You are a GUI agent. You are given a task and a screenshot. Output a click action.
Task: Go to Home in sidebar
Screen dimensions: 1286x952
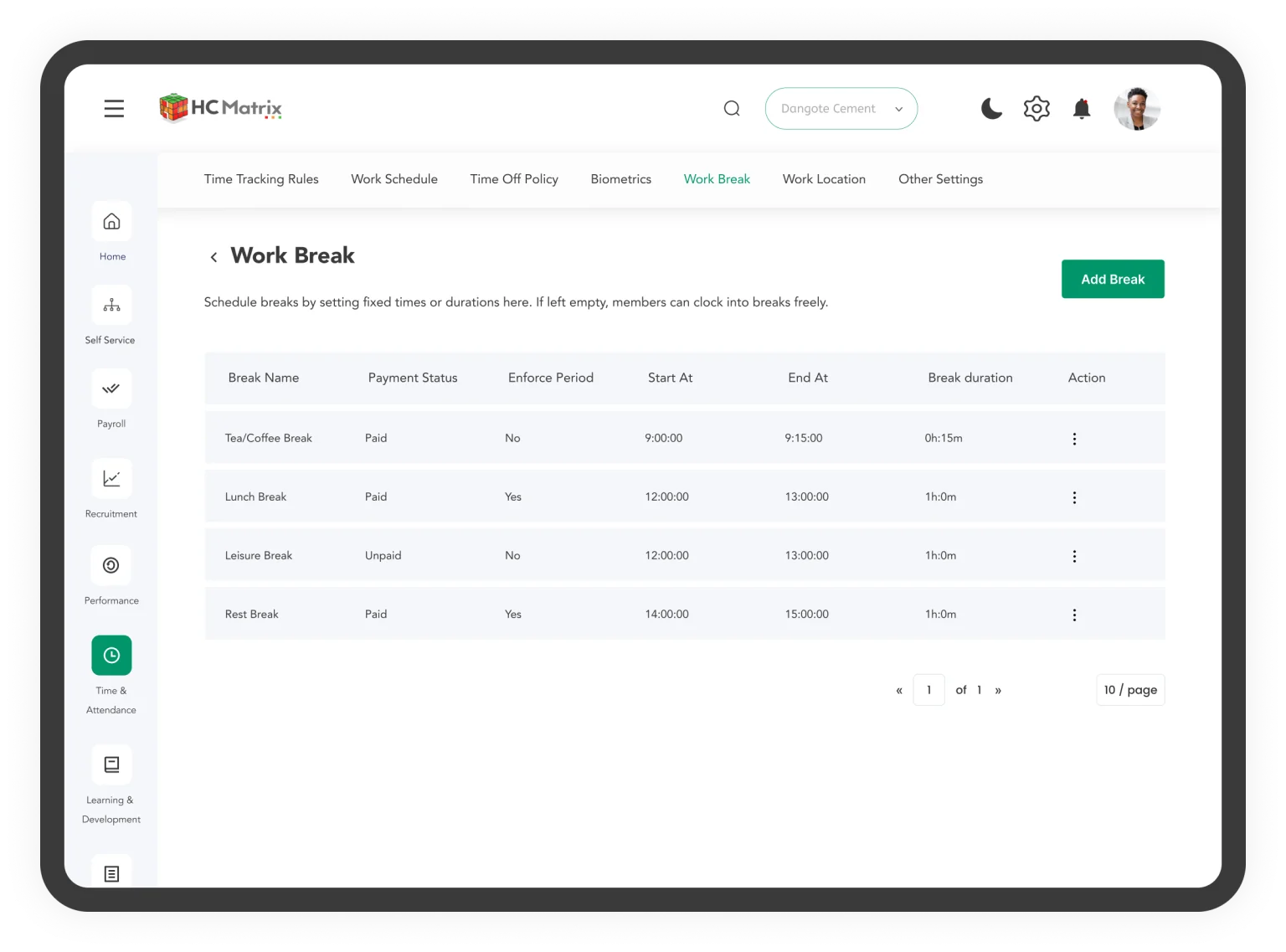click(111, 222)
